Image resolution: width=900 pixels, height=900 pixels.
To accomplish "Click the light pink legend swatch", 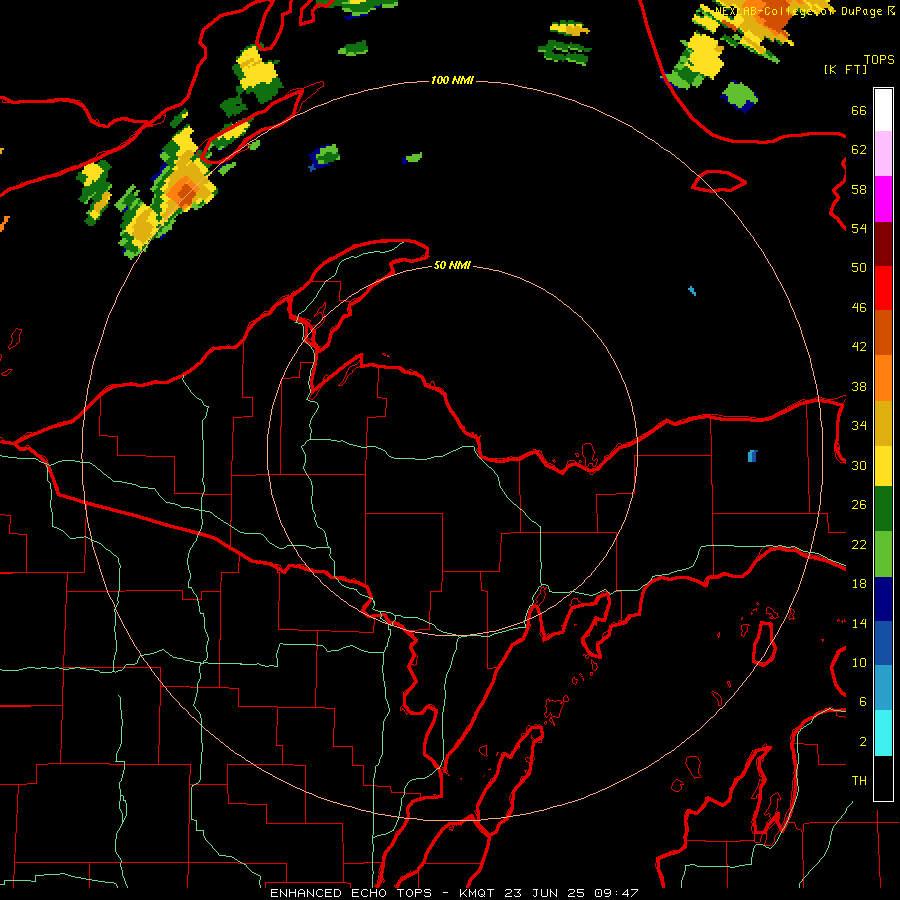I will pyautogui.click(x=883, y=154).
